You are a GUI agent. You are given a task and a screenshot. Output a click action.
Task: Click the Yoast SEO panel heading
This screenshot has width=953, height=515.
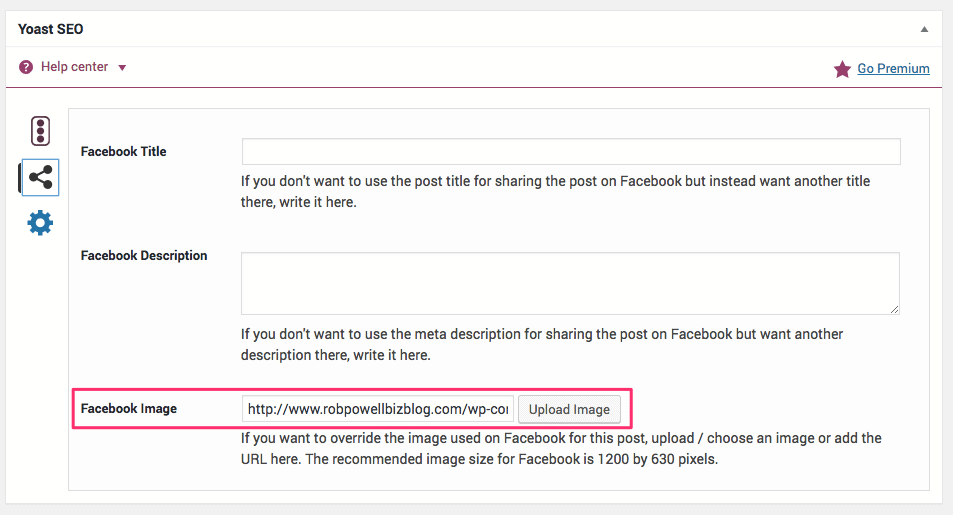[50, 29]
